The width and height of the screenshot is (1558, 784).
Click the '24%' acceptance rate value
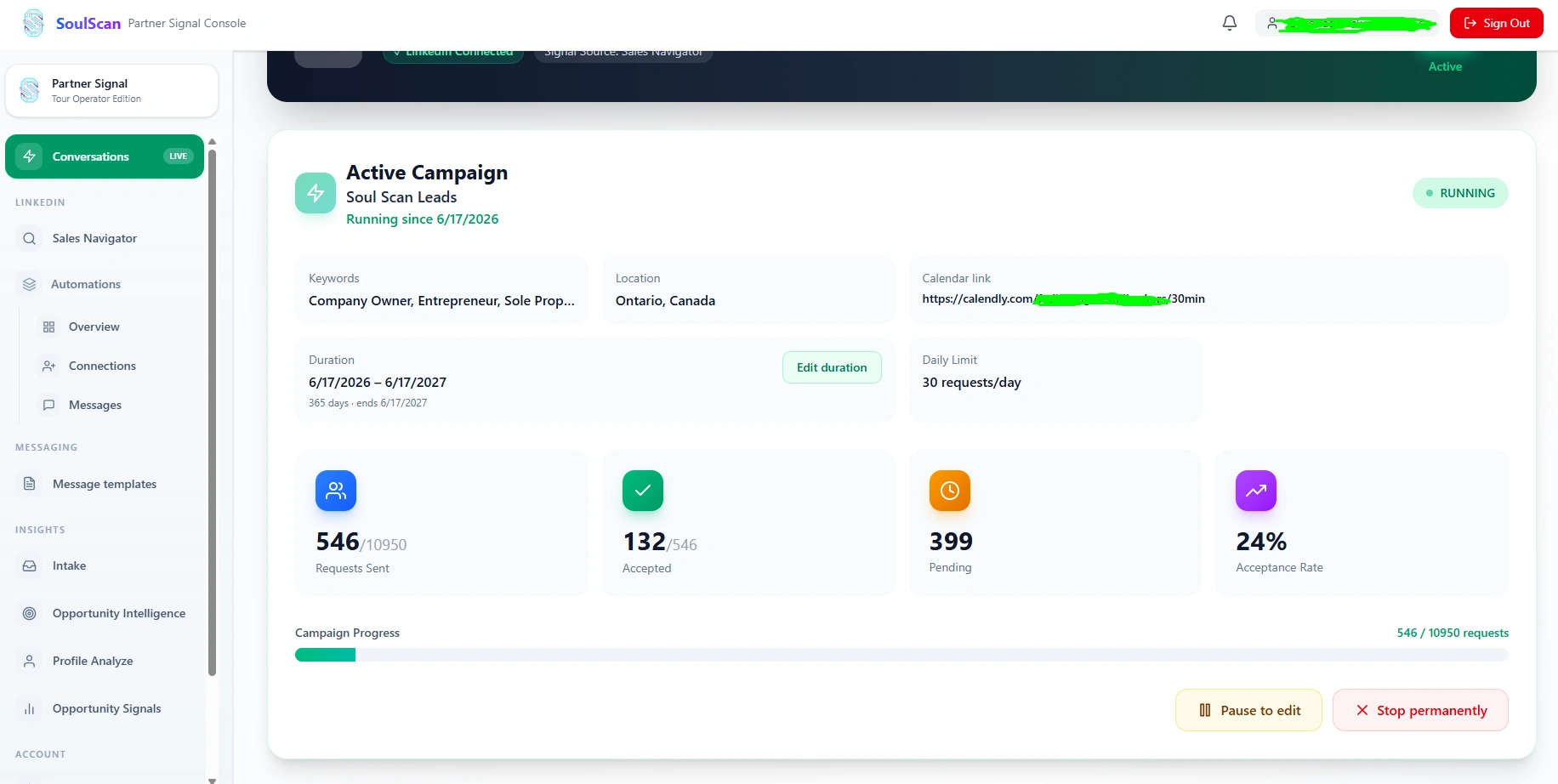click(1261, 542)
